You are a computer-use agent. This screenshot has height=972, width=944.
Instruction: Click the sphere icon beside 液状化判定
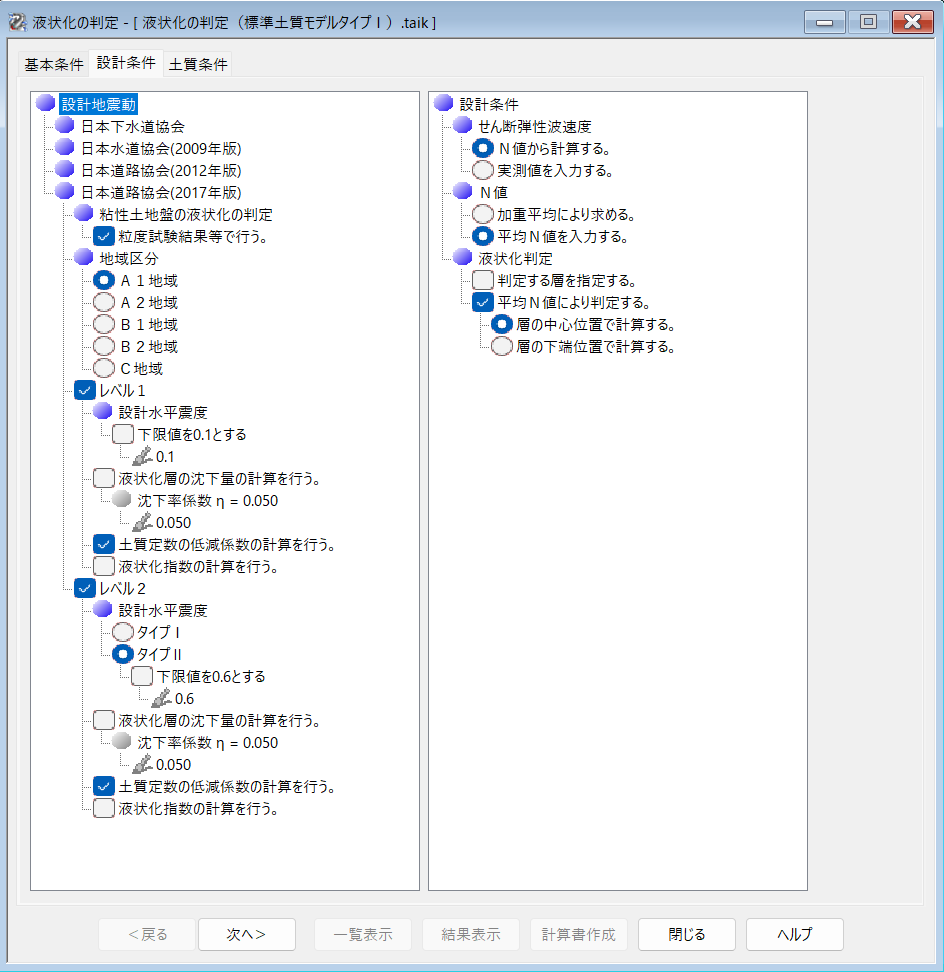point(462,258)
